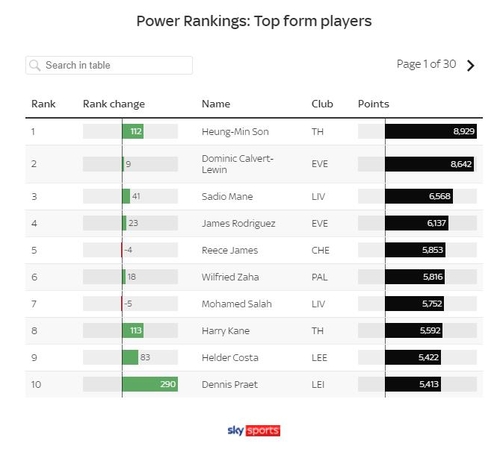Click the search magnifier icon
The image size is (500, 452).
click(x=34, y=65)
